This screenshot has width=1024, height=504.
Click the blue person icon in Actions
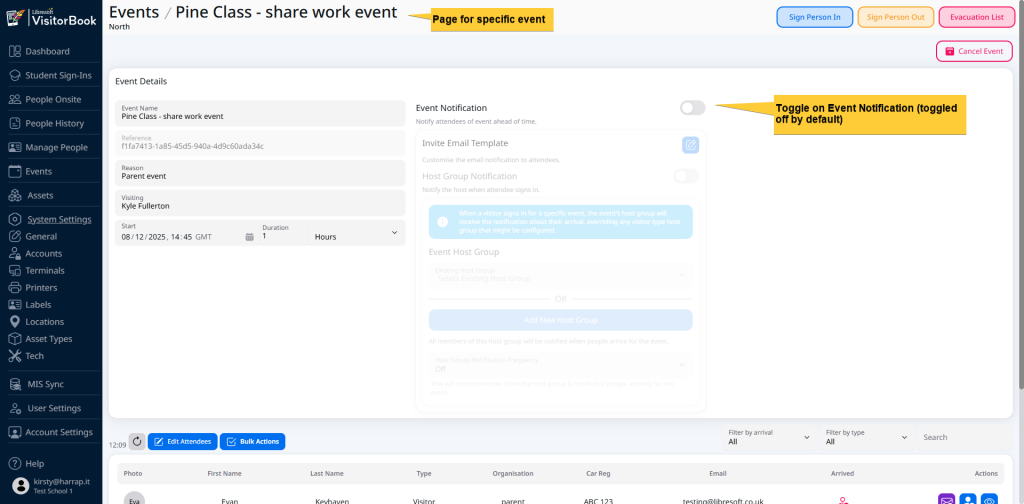[x=968, y=500]
